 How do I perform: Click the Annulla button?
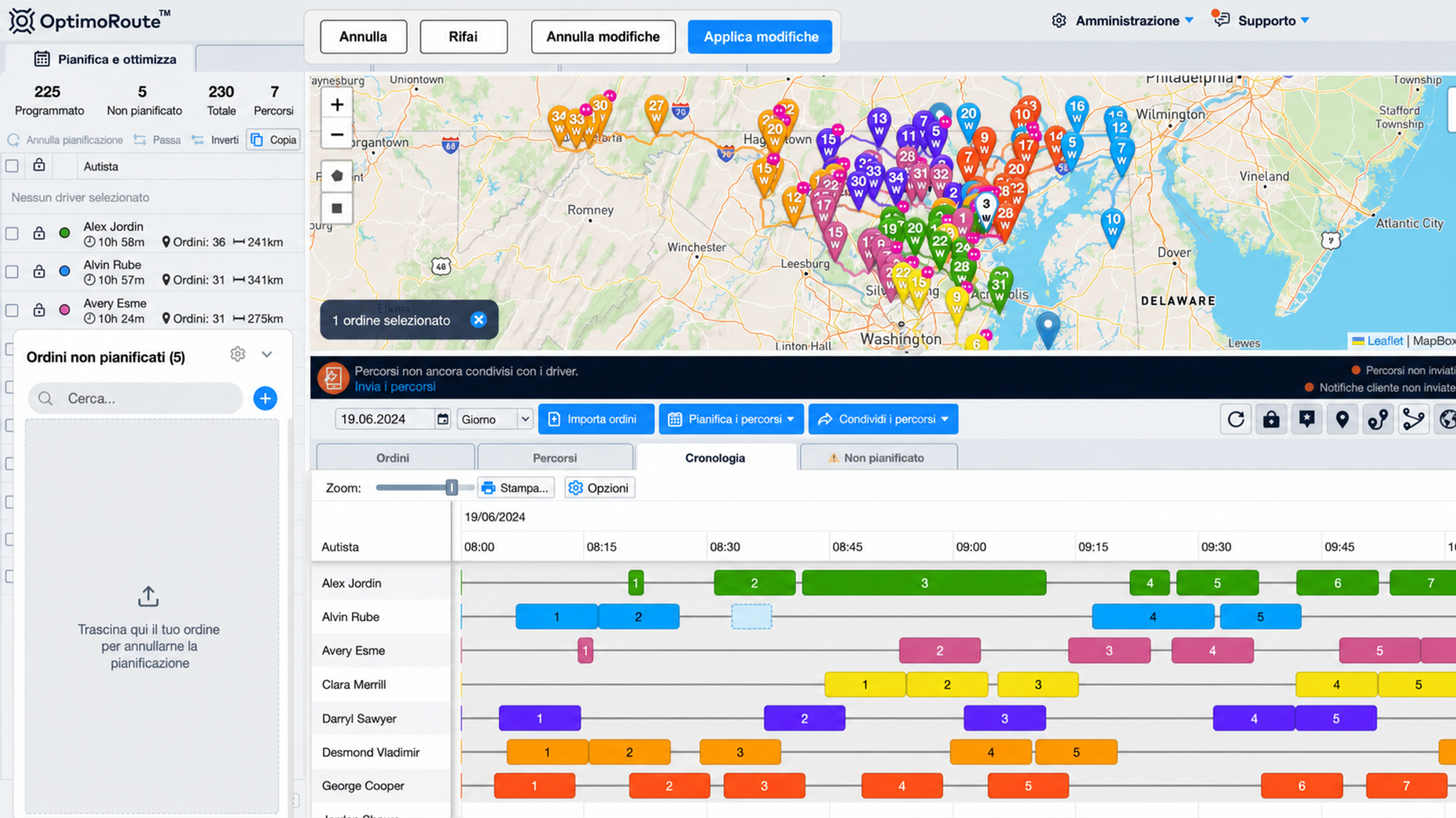coord(363,37)
